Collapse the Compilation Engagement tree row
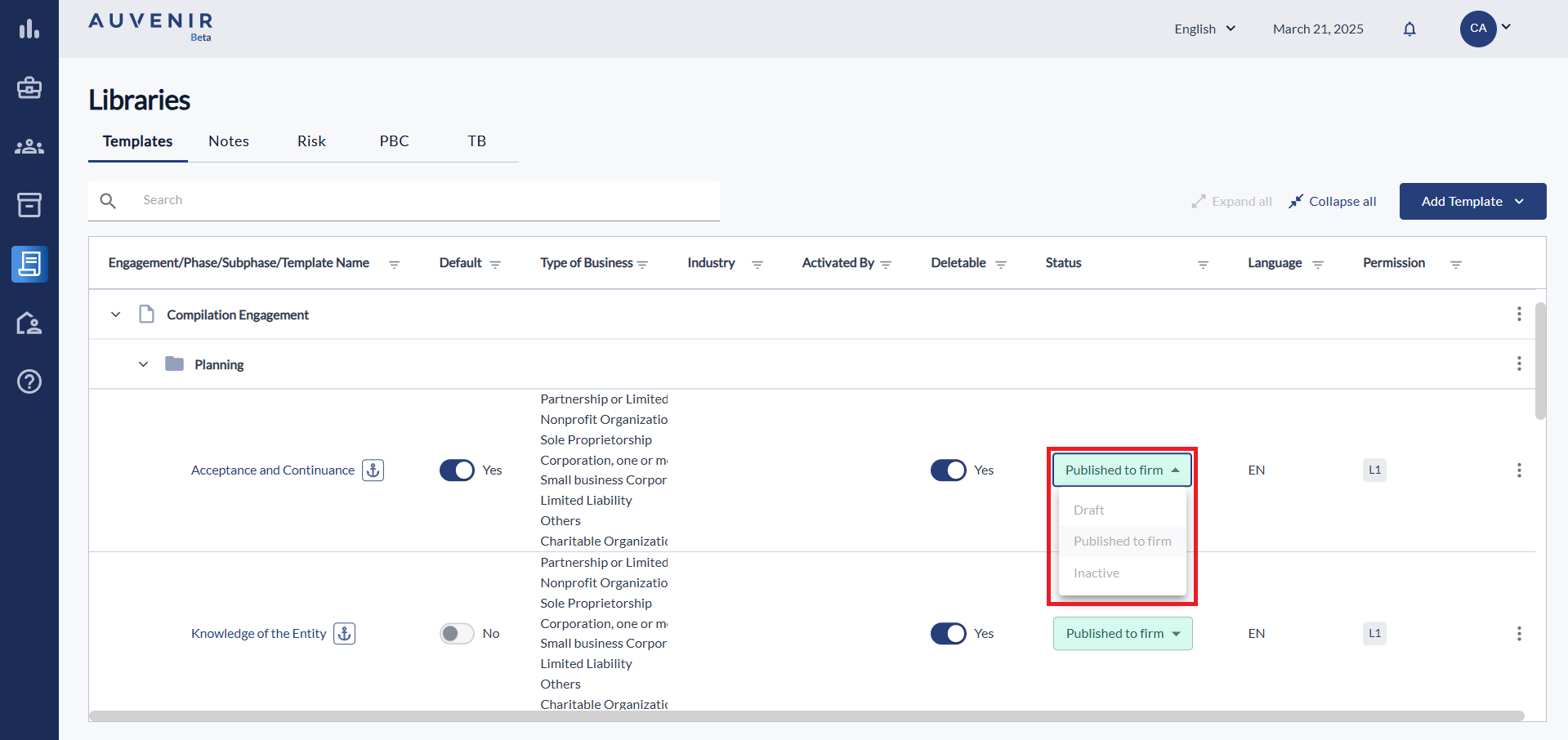The width and height of the screenshot is (1568, 740). pos(116,314)
